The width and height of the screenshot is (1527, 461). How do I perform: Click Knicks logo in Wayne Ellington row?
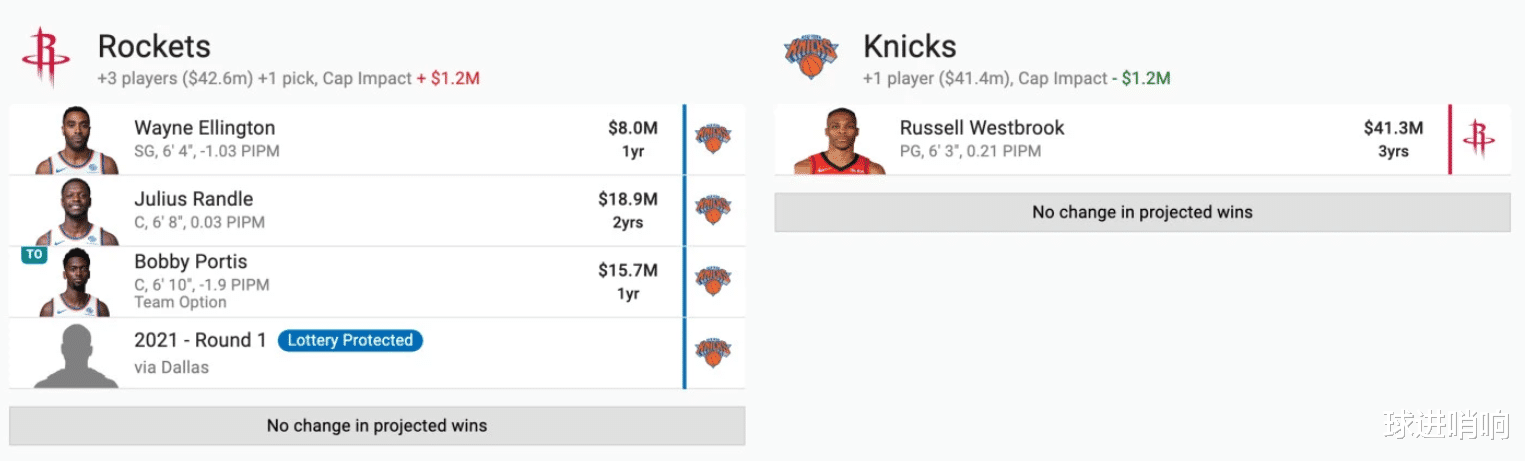click(x=713, y=139)
